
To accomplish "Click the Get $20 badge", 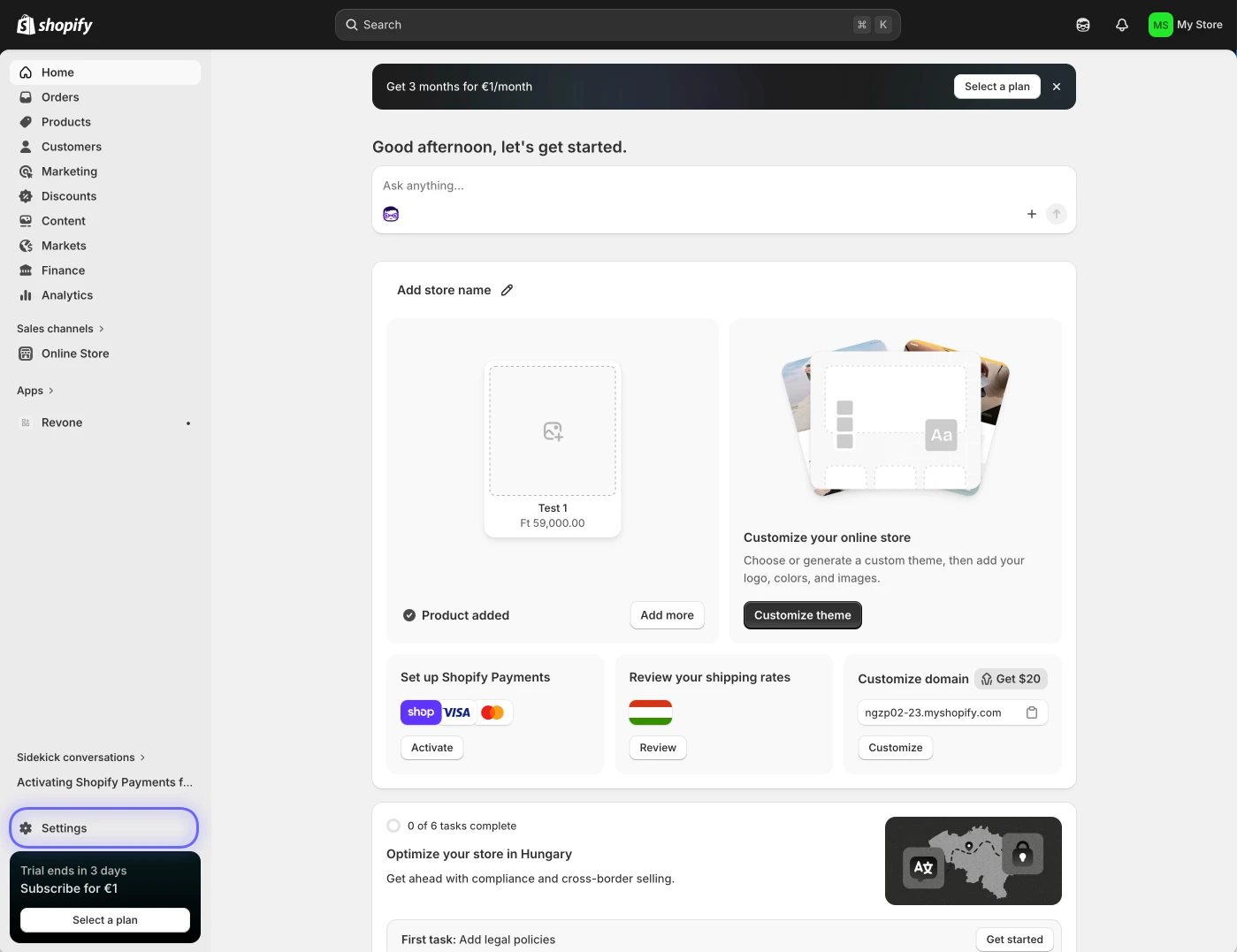I will [1011, 679].
